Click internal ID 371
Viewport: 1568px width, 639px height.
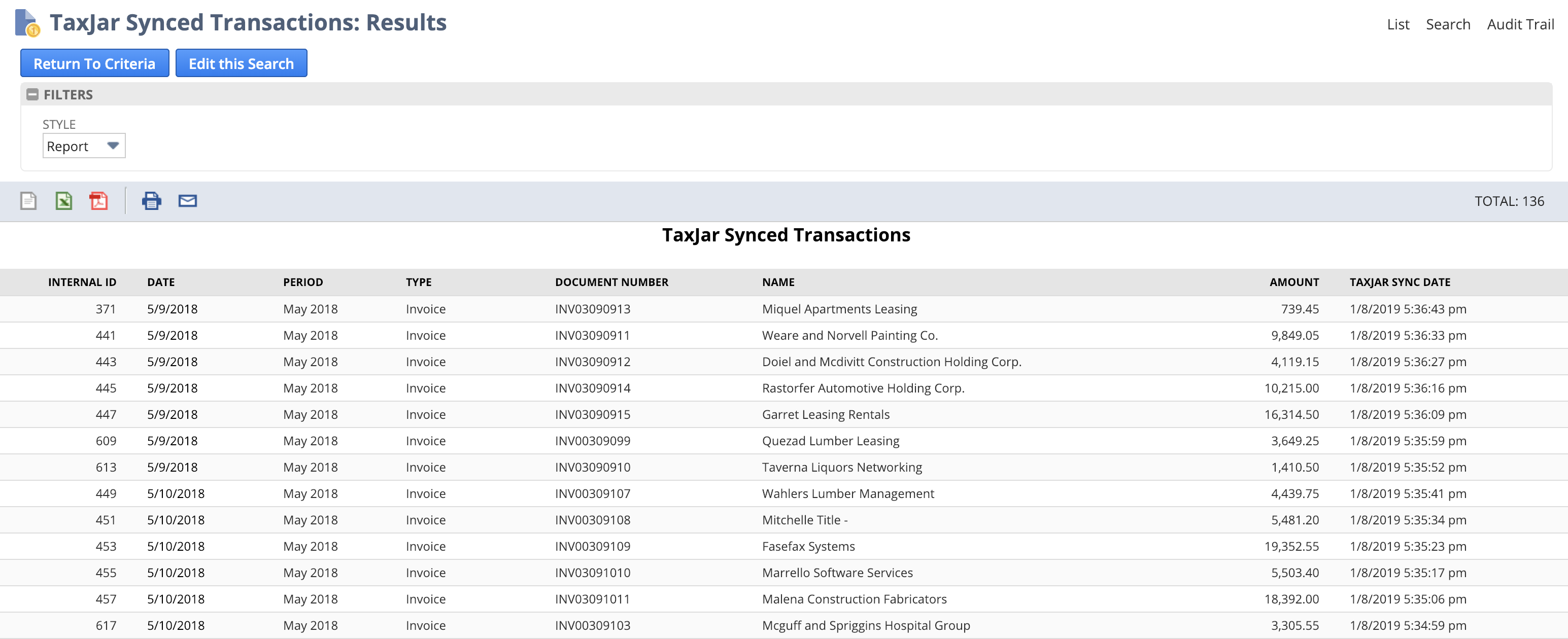(106, 309)
